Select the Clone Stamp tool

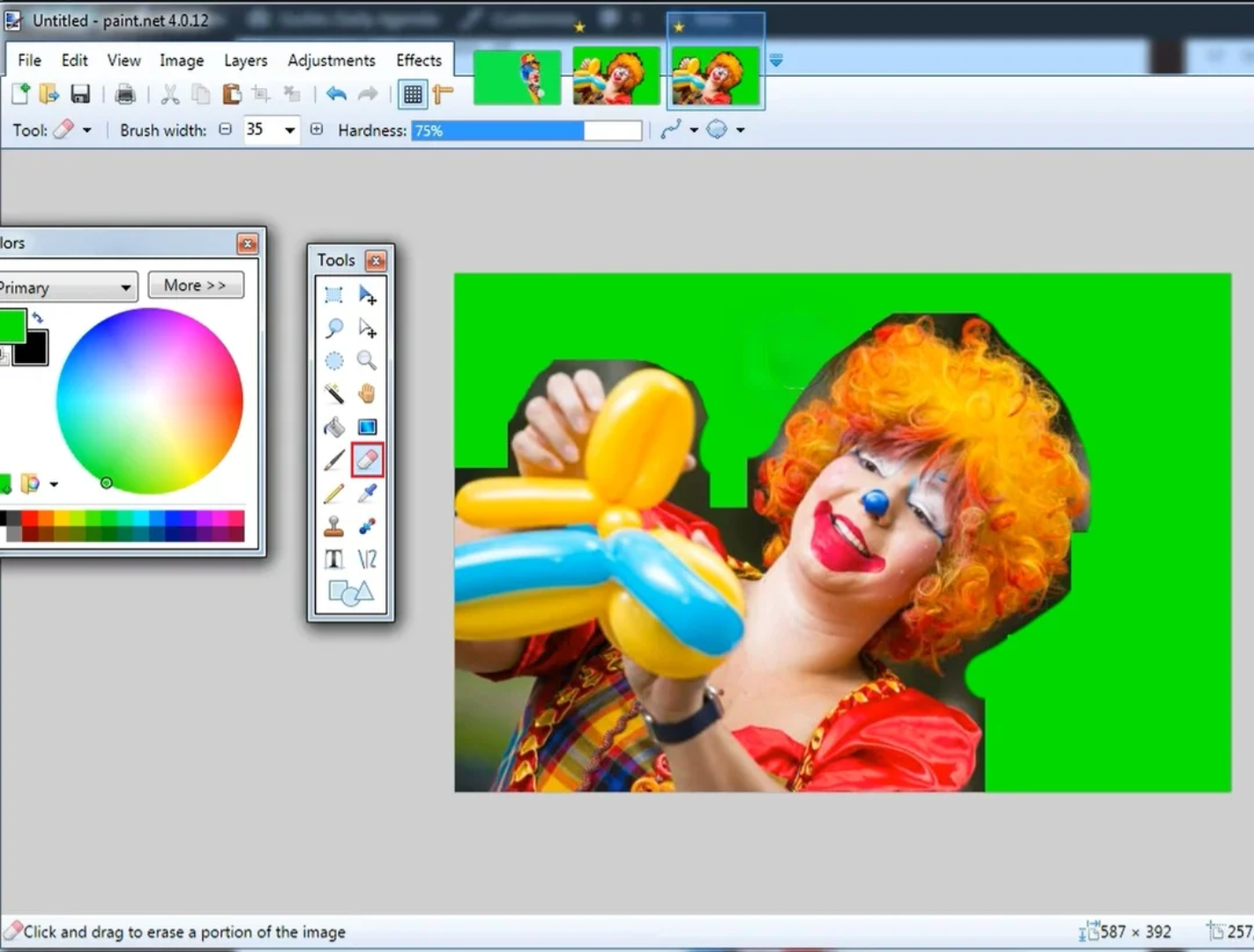[334, 526]
